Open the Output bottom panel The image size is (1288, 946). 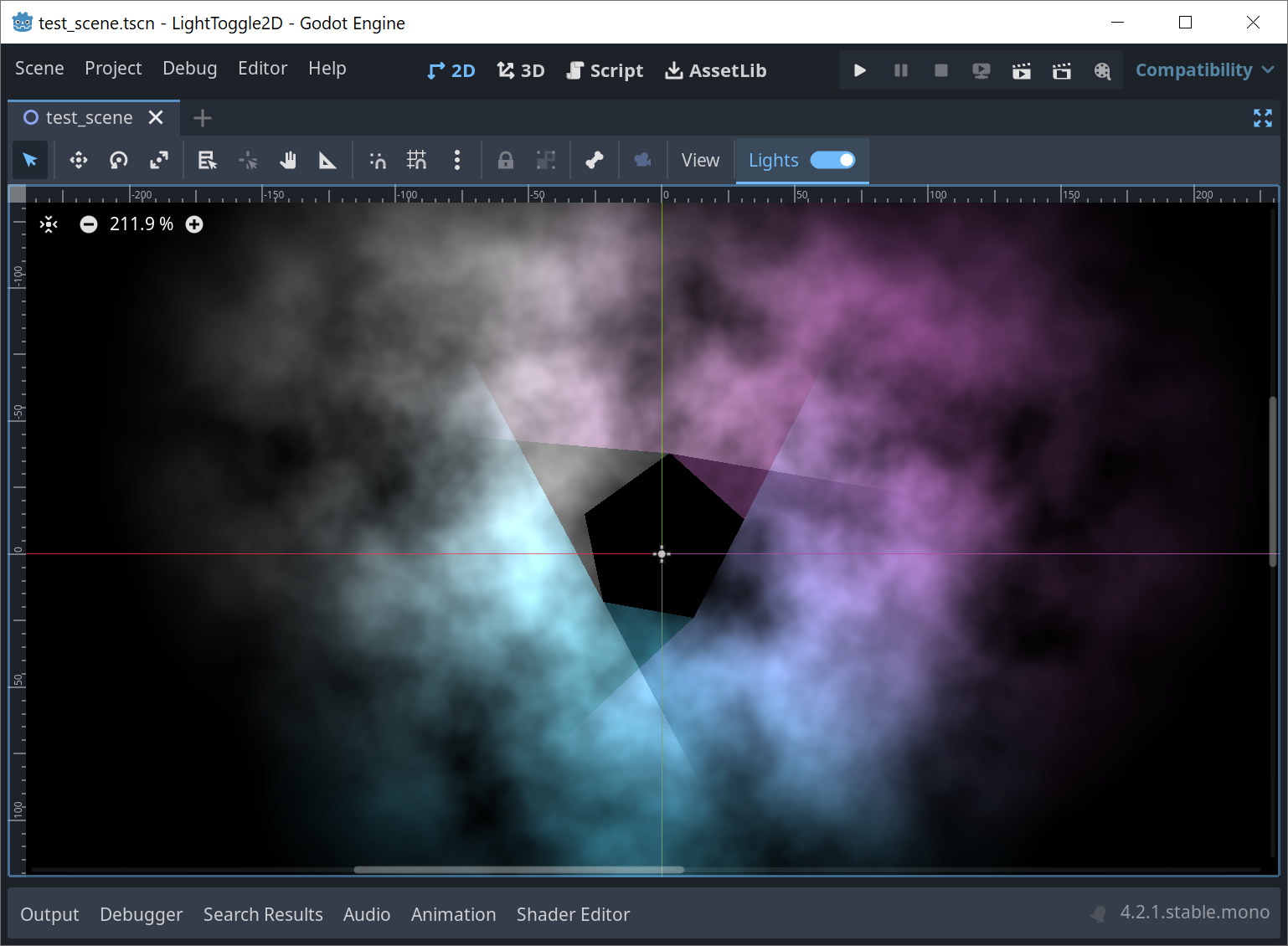(49, 914)
